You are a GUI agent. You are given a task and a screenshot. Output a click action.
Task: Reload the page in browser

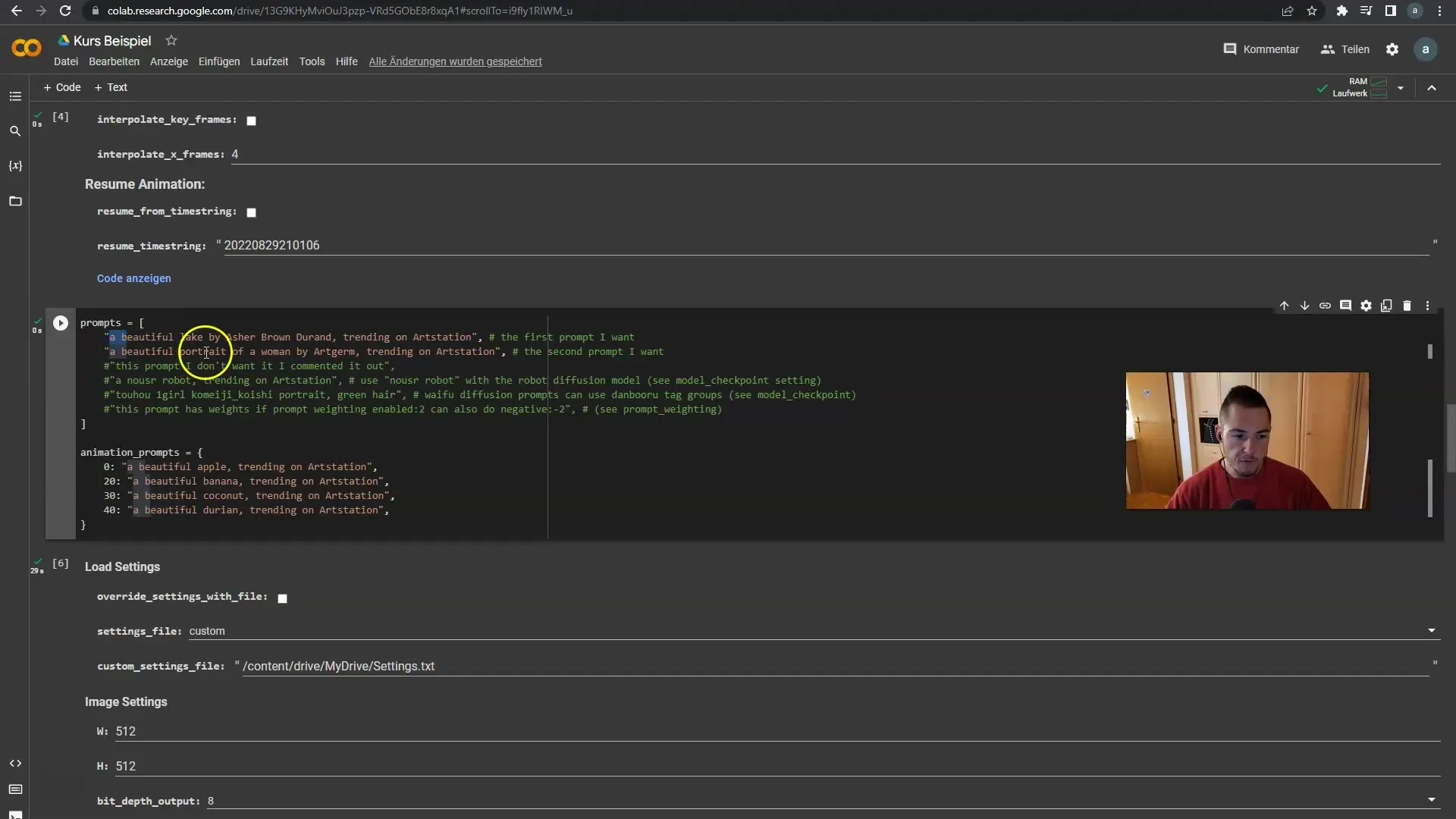point(65,11)
